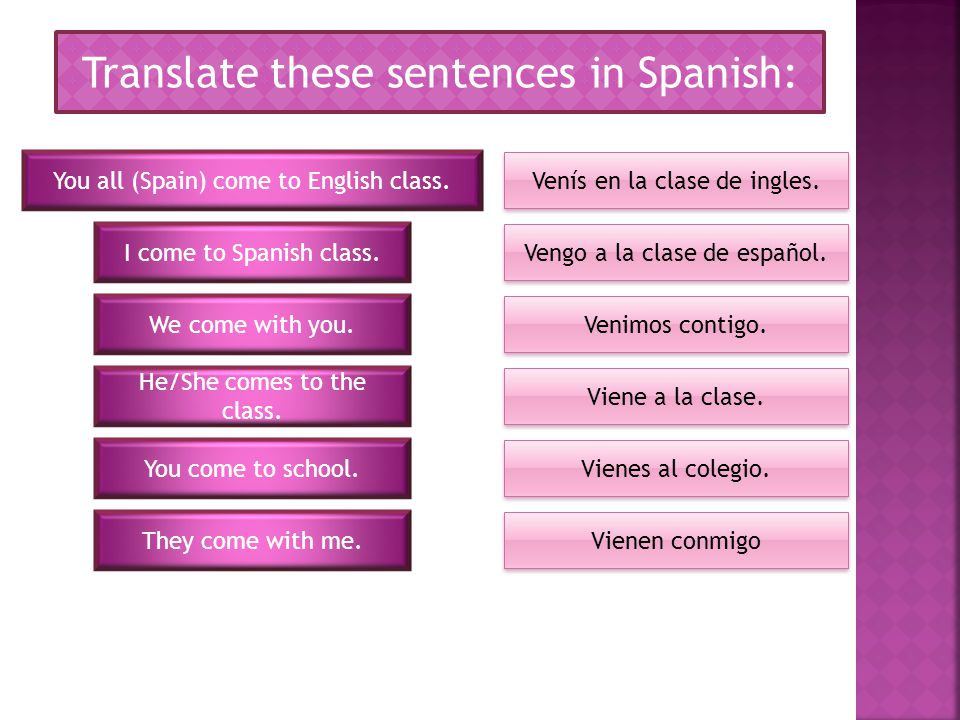The height and width of the screenshot is (720, 960).
Task: Click the "Vienen conmigo" answer box
Action: coord(676,541)
